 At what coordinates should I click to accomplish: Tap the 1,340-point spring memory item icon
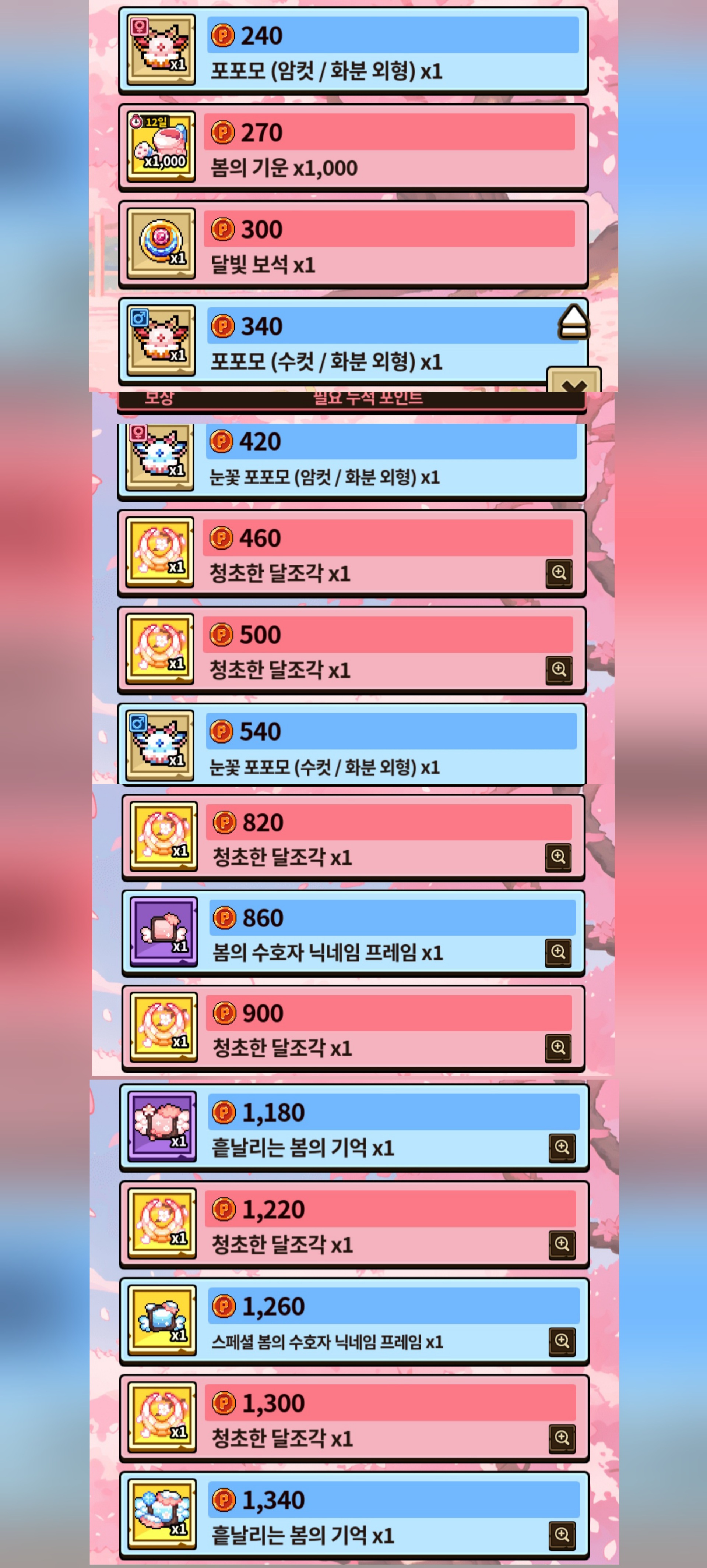[162, 1514]
